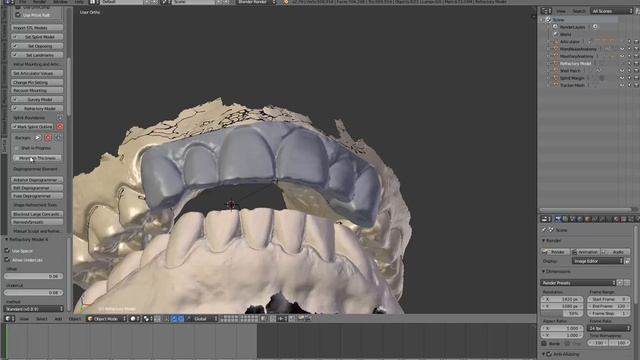Viewport: 640px width, 360px height.
Task: Toggle selectability arrow for Refractory Model
Action: point(629,63)
